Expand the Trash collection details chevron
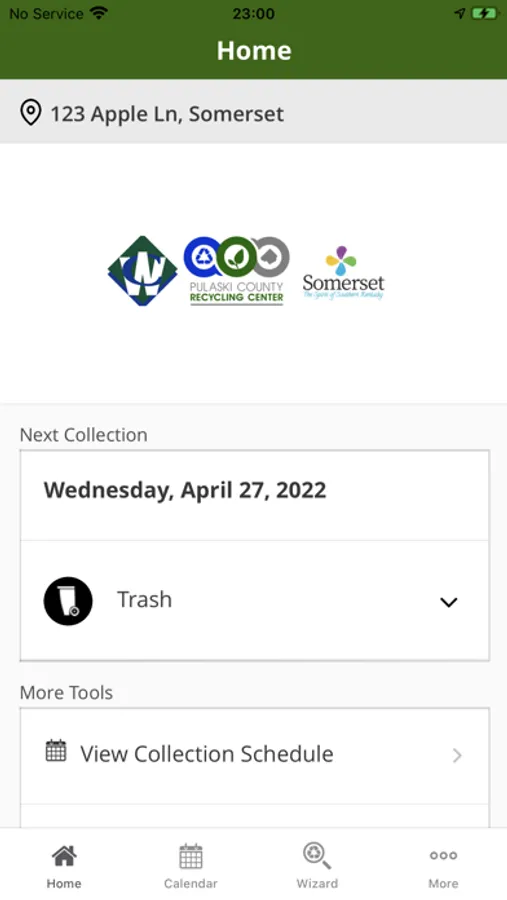The height and width of the screenshot is (900, 507). [x=448, y=602]
